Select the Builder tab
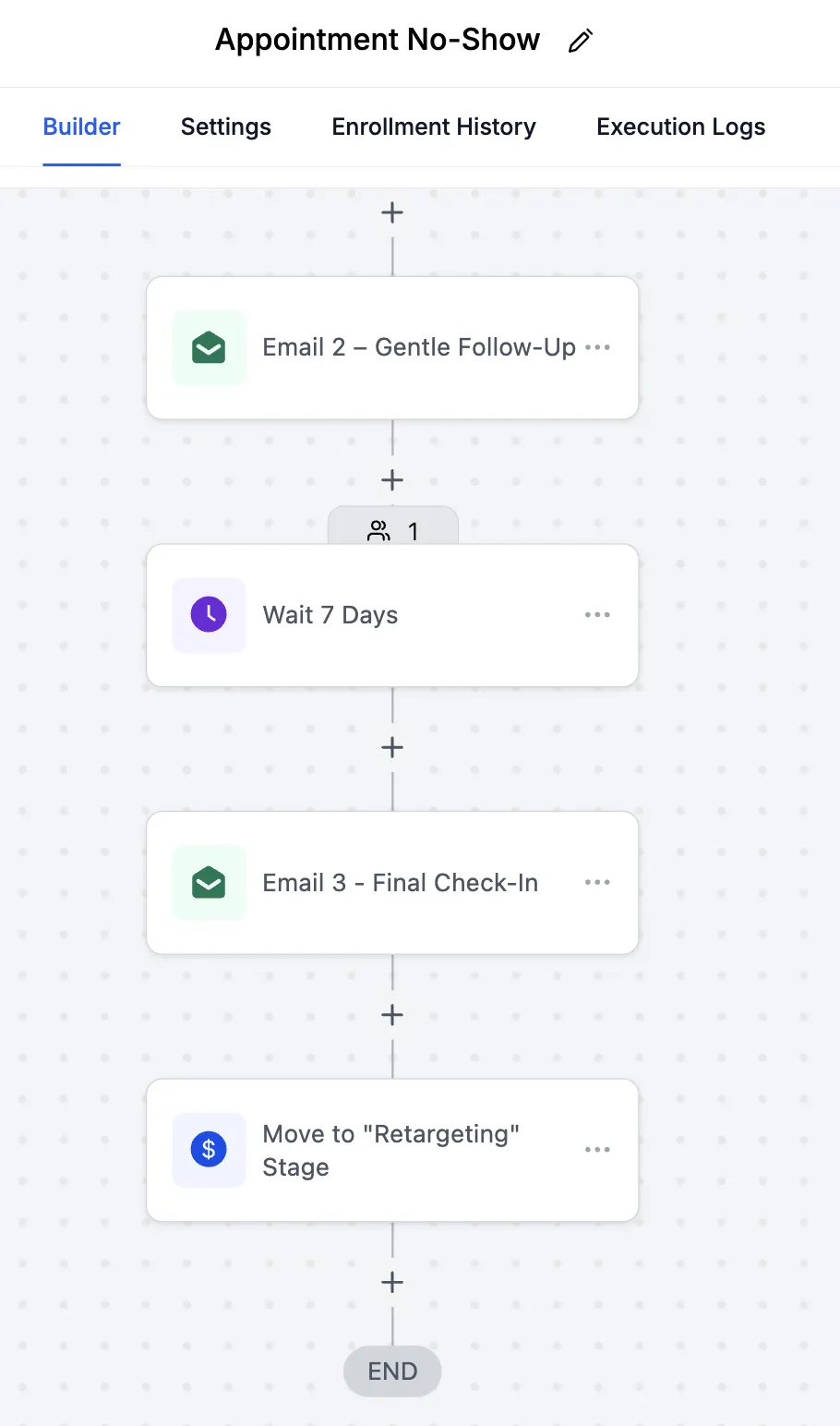The height and width of the screenshot is (1426, 840). (x=81, y=127)
